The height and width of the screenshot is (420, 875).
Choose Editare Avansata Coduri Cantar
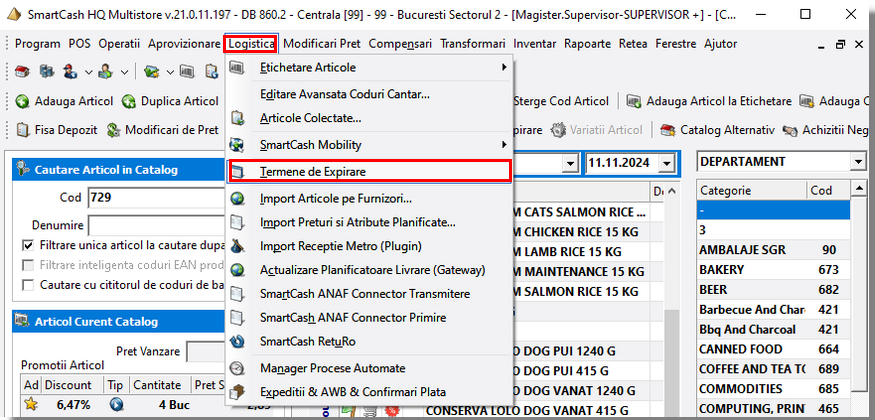(344, 94)
